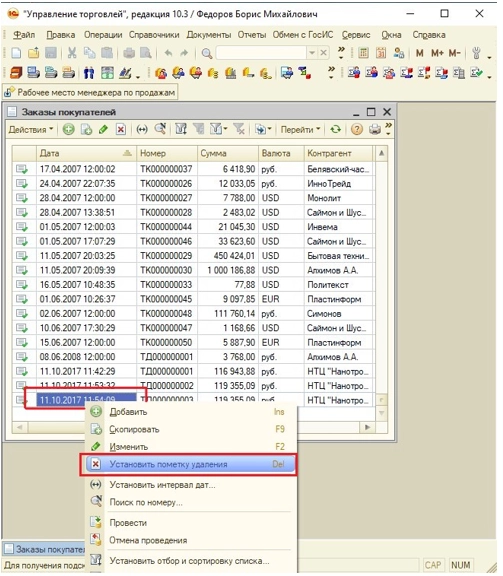Click the Mark for deletion red X toolbar icon

(x=121, y=129)
